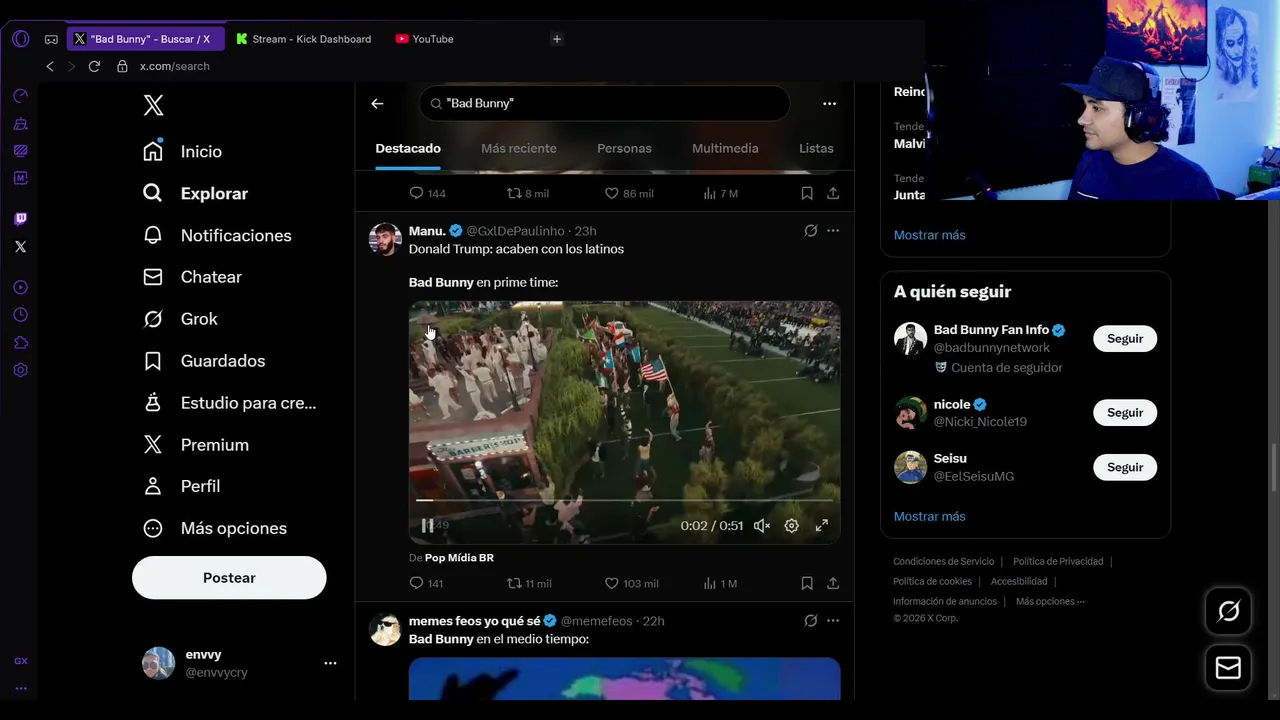Select the Destacado tab
The height and width of the screenshot is (720, 1280).
(408, 148)
